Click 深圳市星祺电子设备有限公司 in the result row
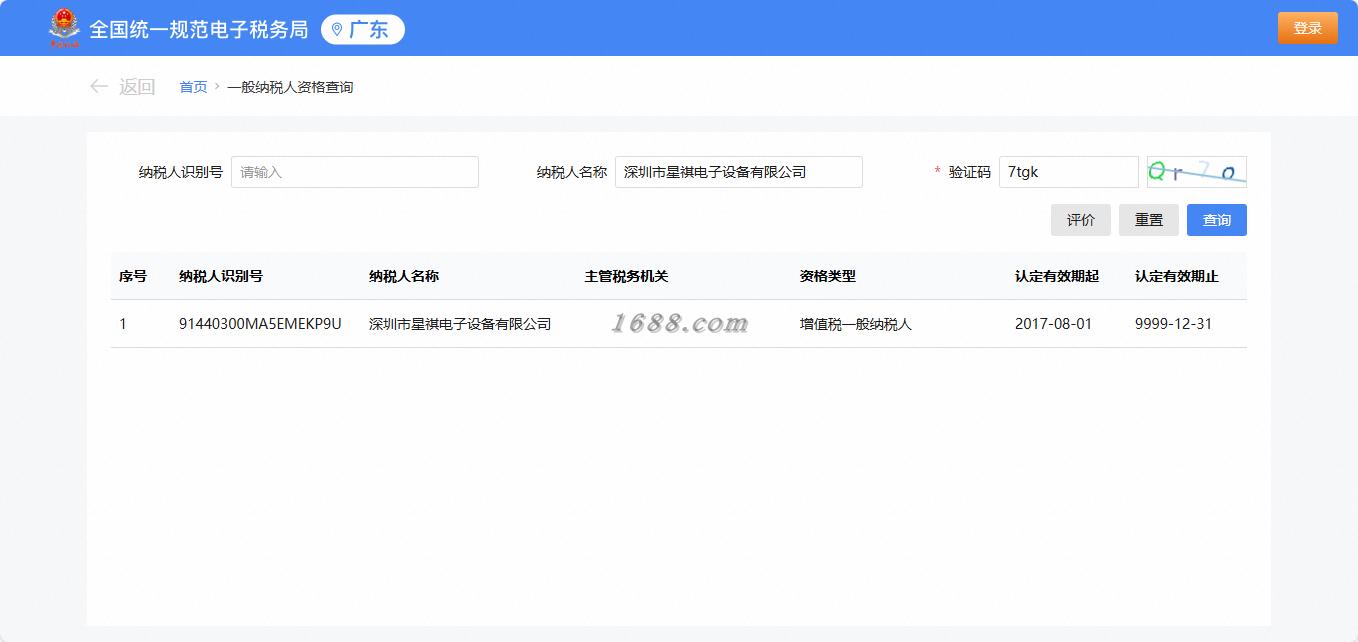This screenshot has height=642, width=1358. click(x=460, y=324)
